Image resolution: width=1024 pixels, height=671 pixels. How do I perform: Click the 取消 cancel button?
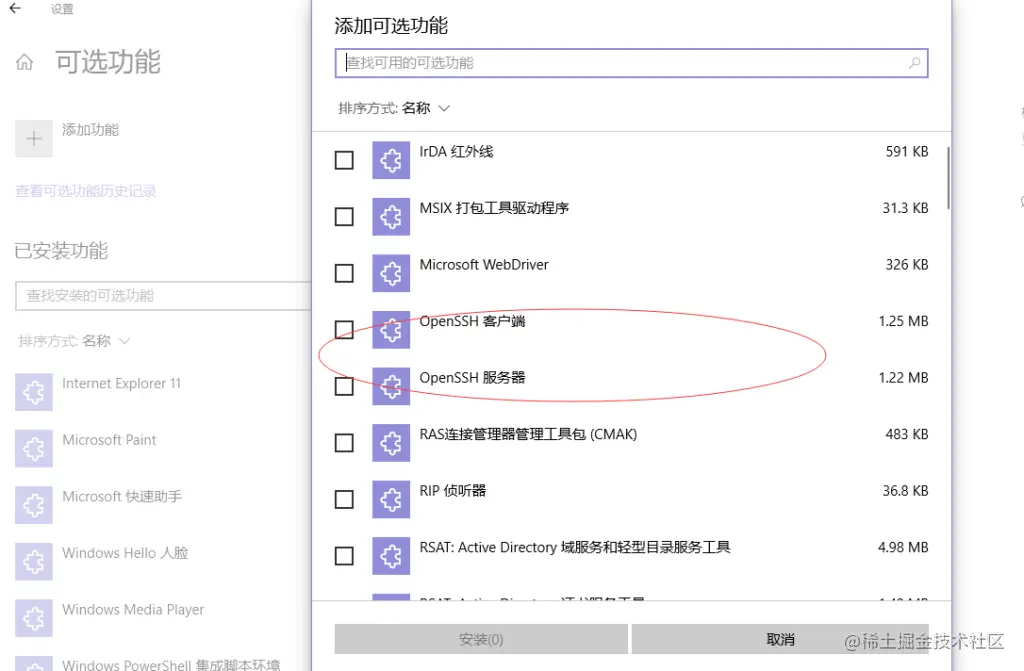(x=780, y=639)
